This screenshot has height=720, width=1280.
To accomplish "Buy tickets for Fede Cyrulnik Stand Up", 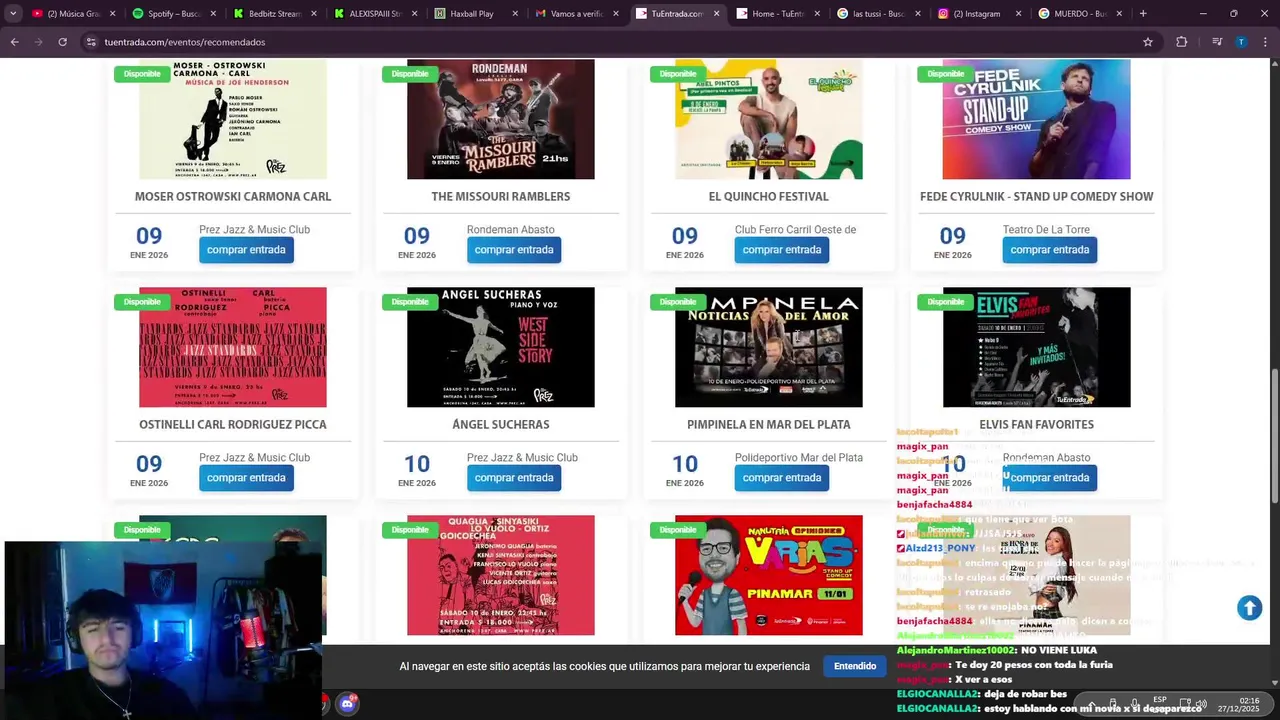I will tap(1050, 250).
